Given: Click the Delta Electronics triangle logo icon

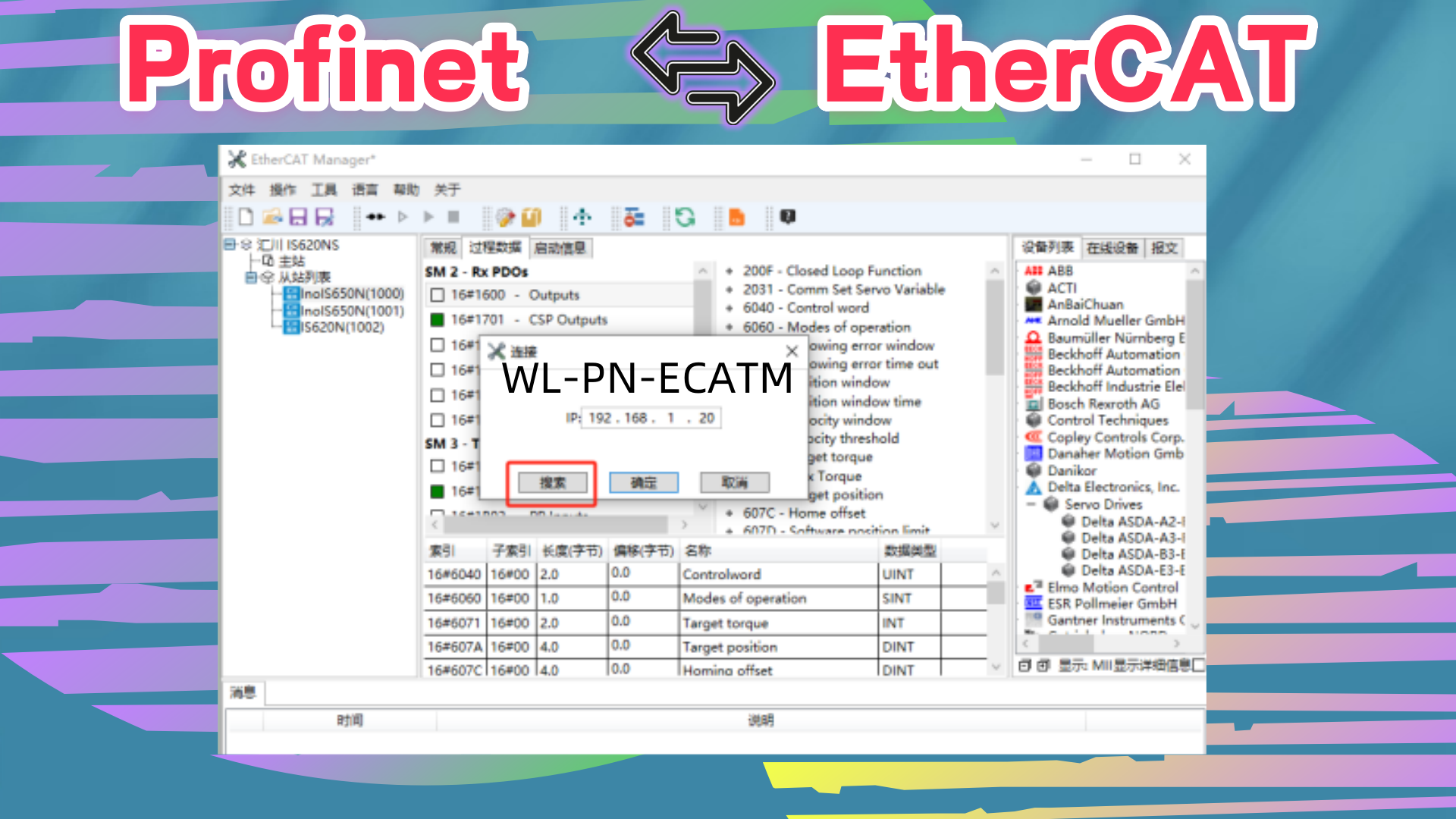Looking at the screenshot, I should (1033, 487).
